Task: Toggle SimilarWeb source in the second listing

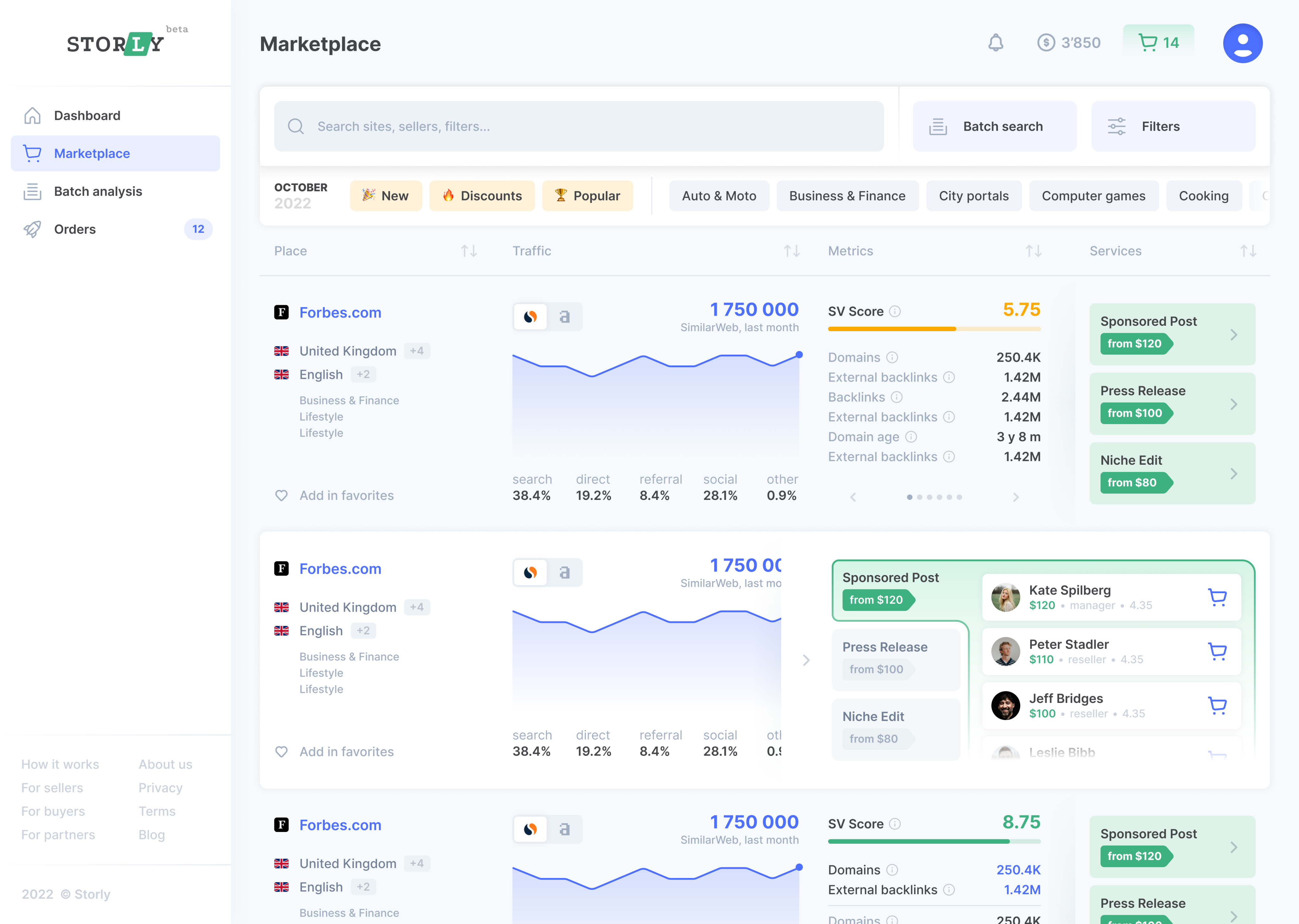Action: 530,572
